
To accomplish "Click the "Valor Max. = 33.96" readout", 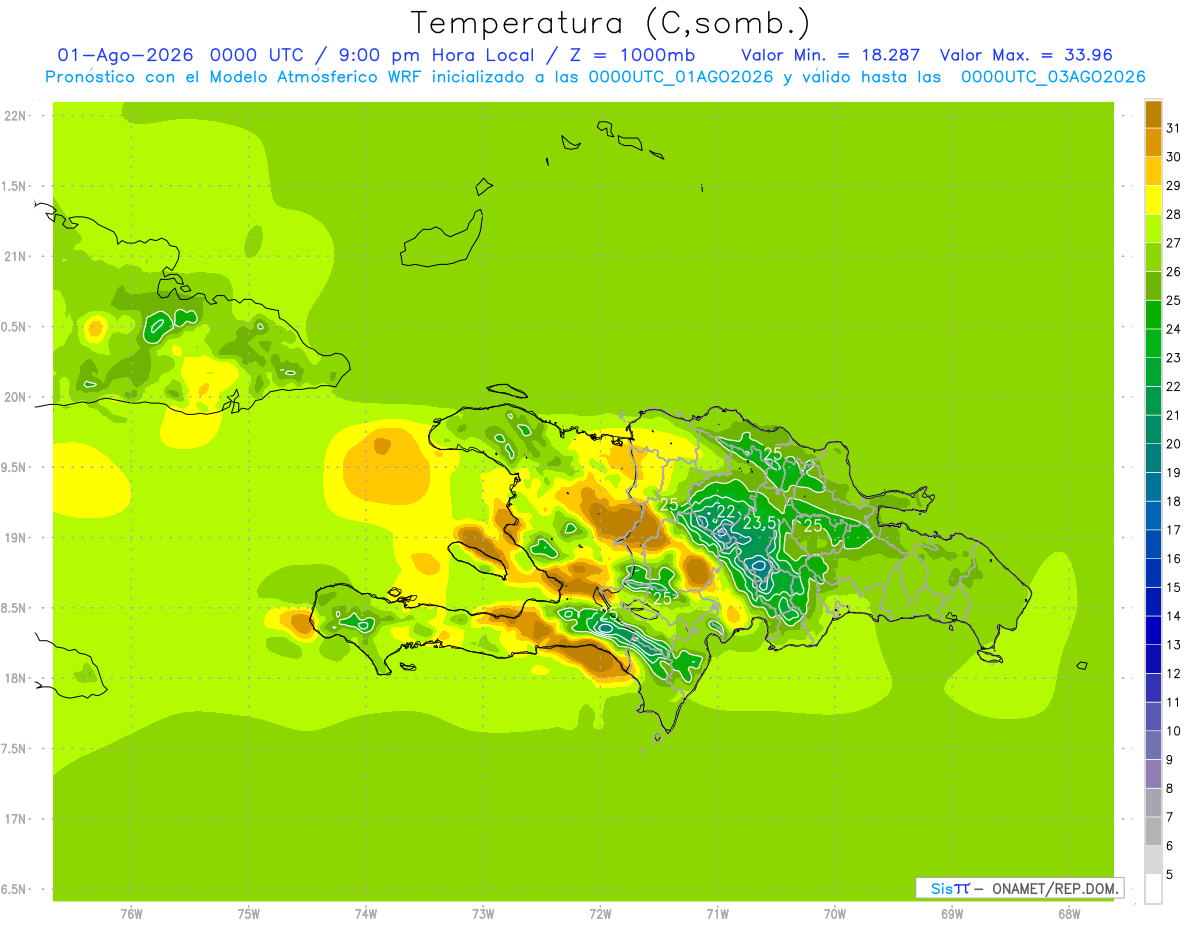I will [1027, 55].
